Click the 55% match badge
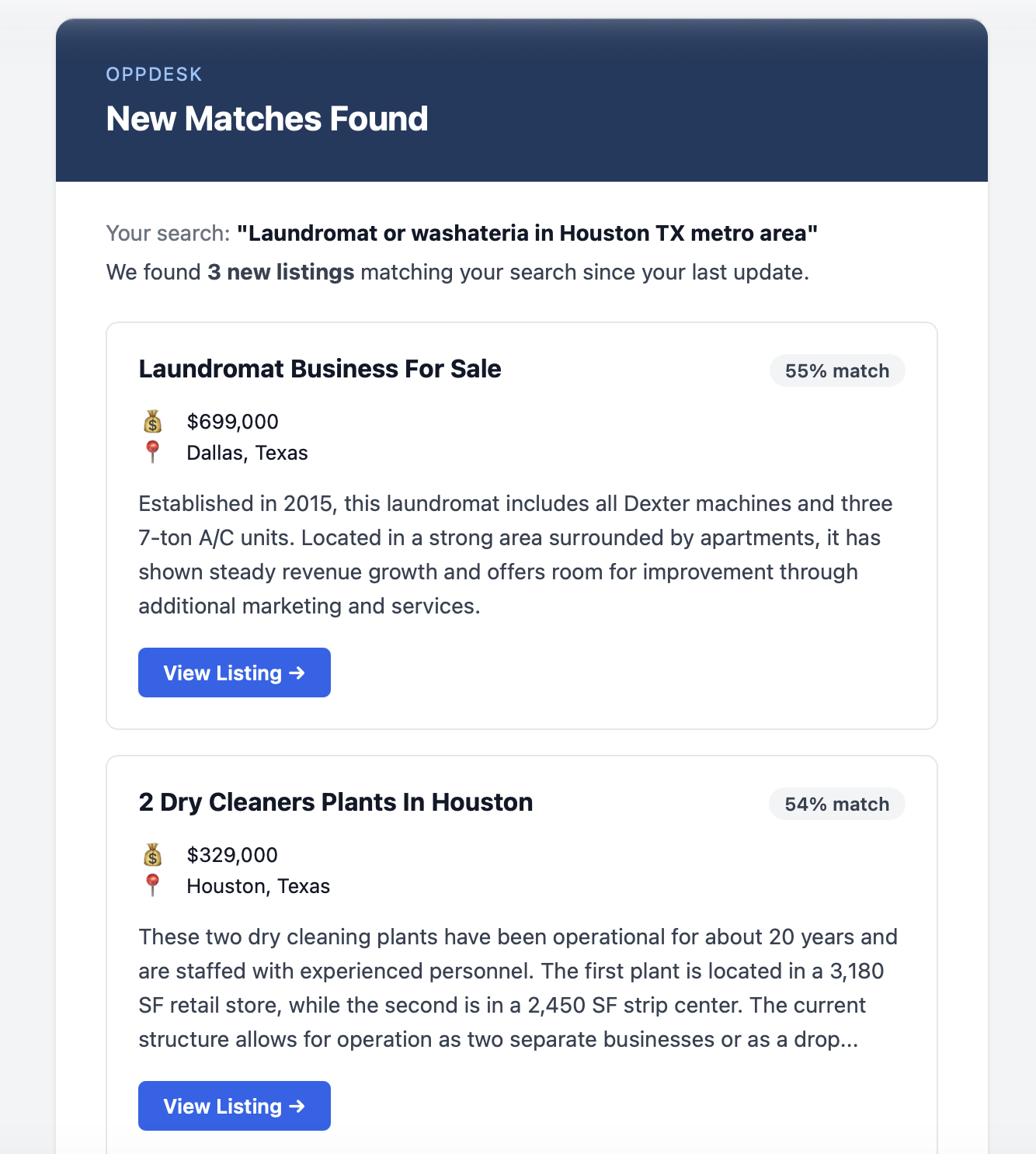 pos(837,370)
